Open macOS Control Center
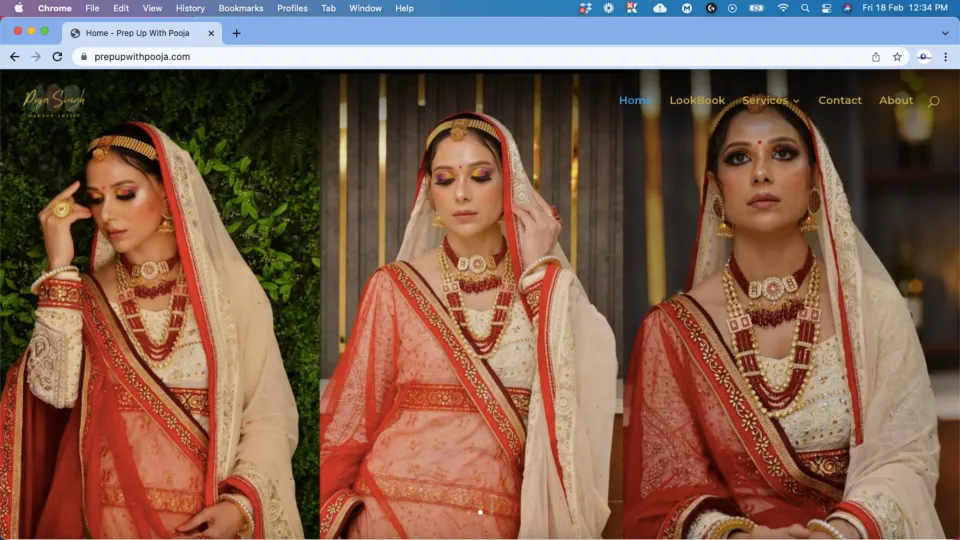Image resolution: width=960 pixels, height=540 pixels. 827,8
